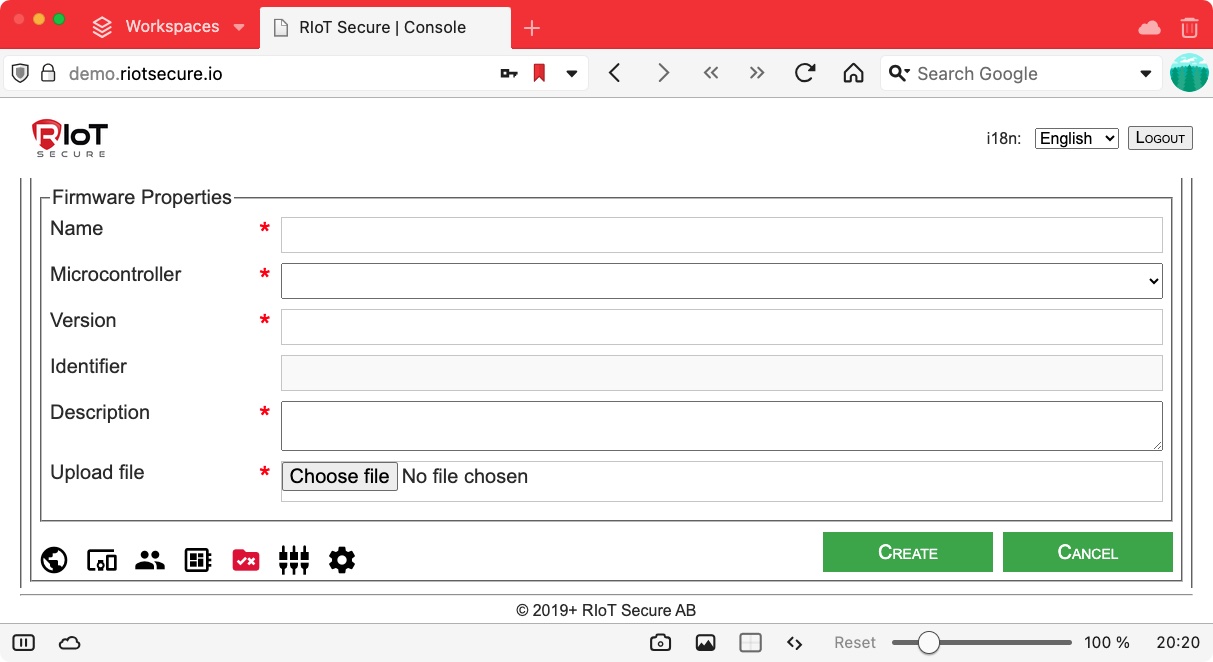Screen dimensions: 1213x662
Task: Click the firmware Name input field
Action: pyautogui.click(x=721, y=235)
